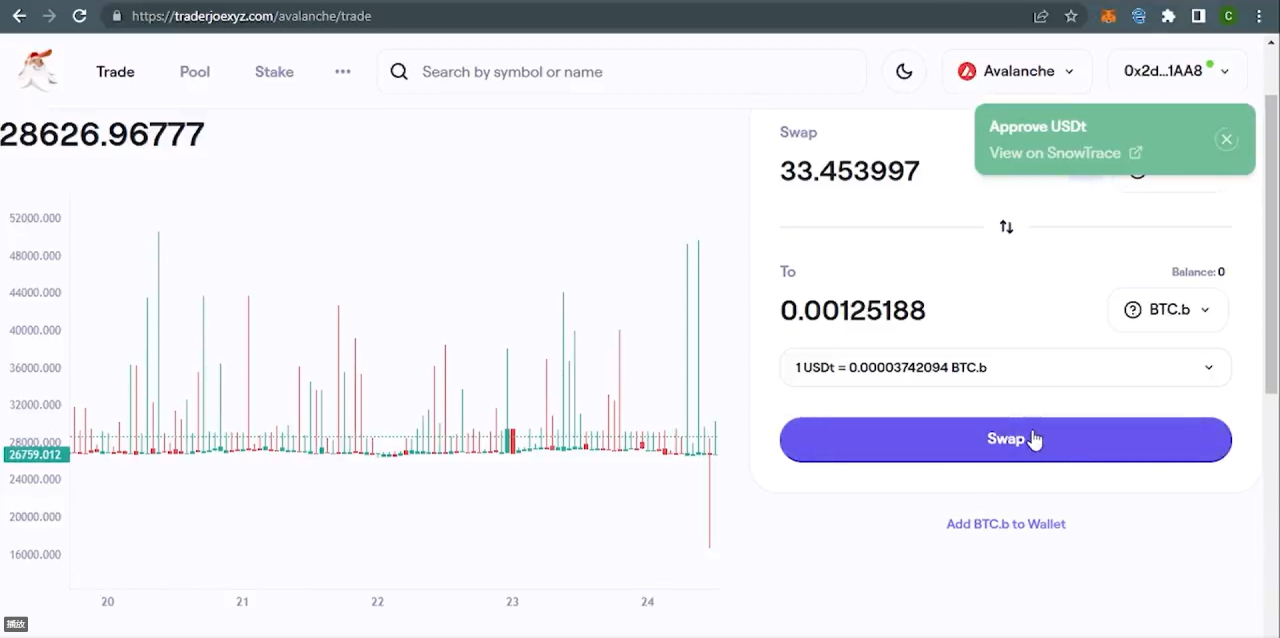Click the 48000.000 chart axis label

click(x=35, y=256)
